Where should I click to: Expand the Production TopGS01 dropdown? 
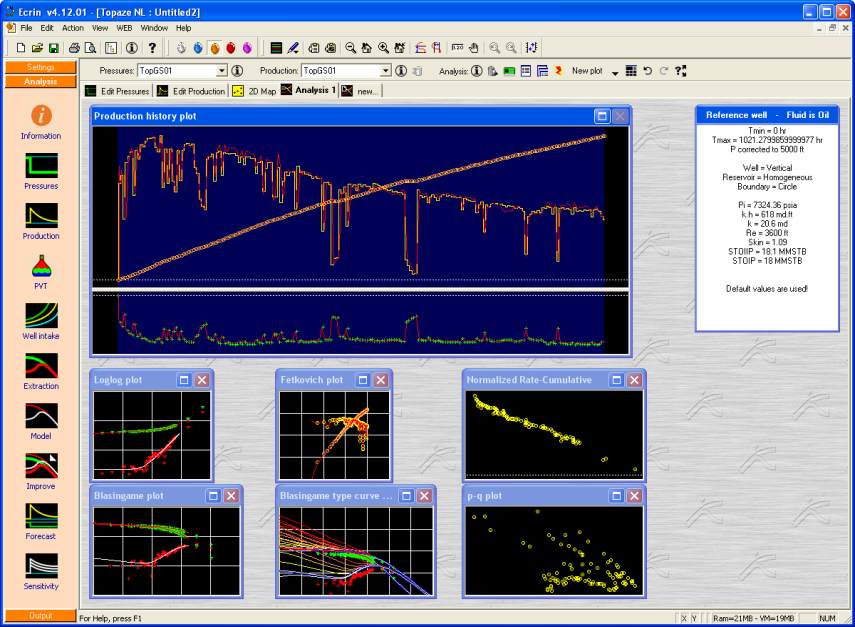[x=385, y=71]
